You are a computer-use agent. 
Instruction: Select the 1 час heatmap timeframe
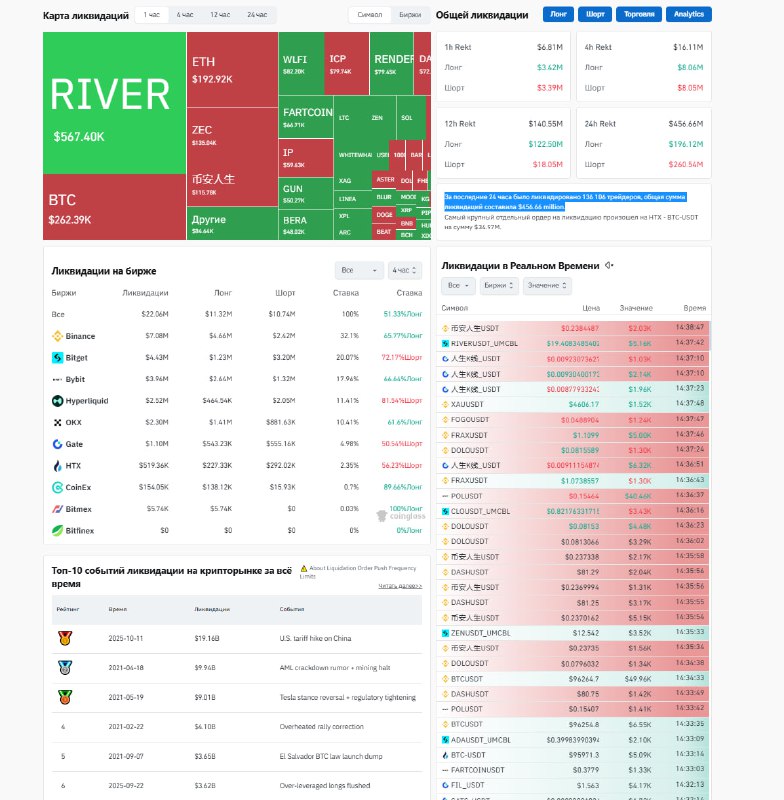[x=151, y=16]
